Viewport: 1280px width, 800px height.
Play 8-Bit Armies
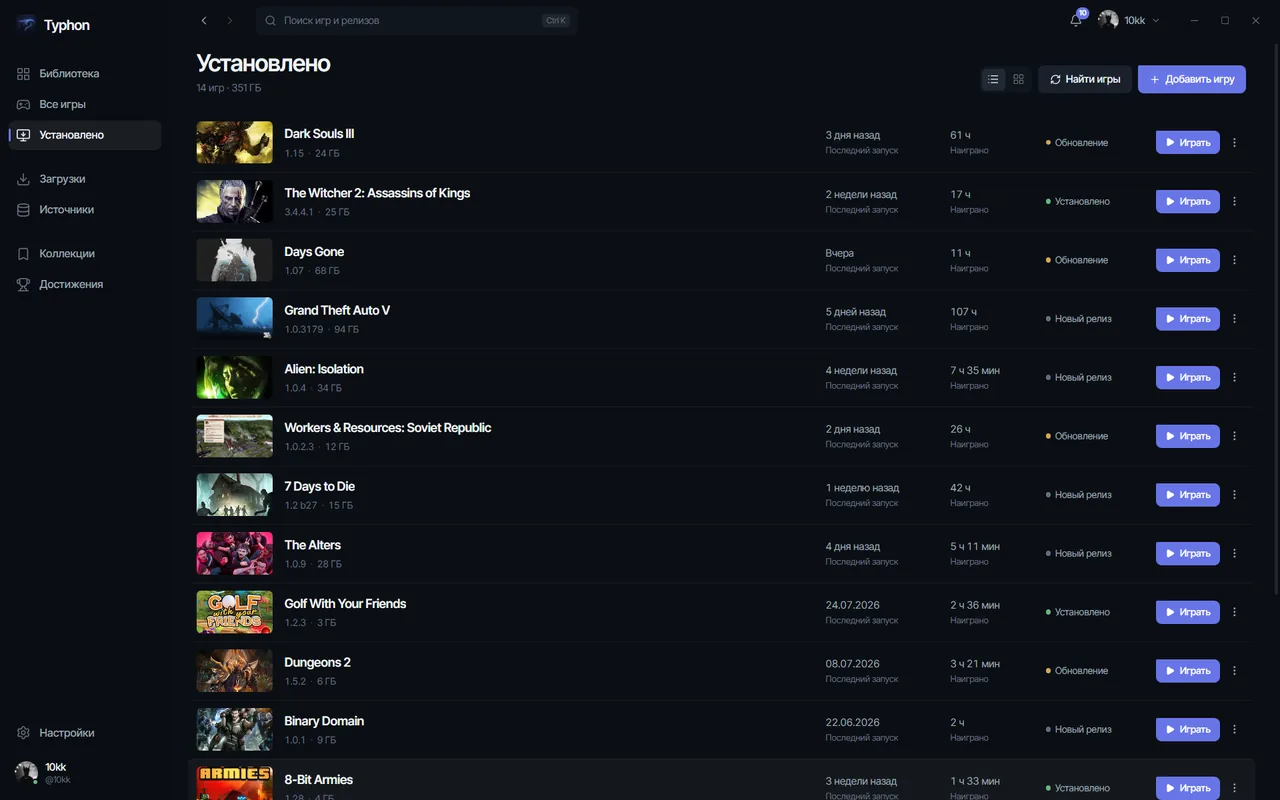(x=1188, y=788)
